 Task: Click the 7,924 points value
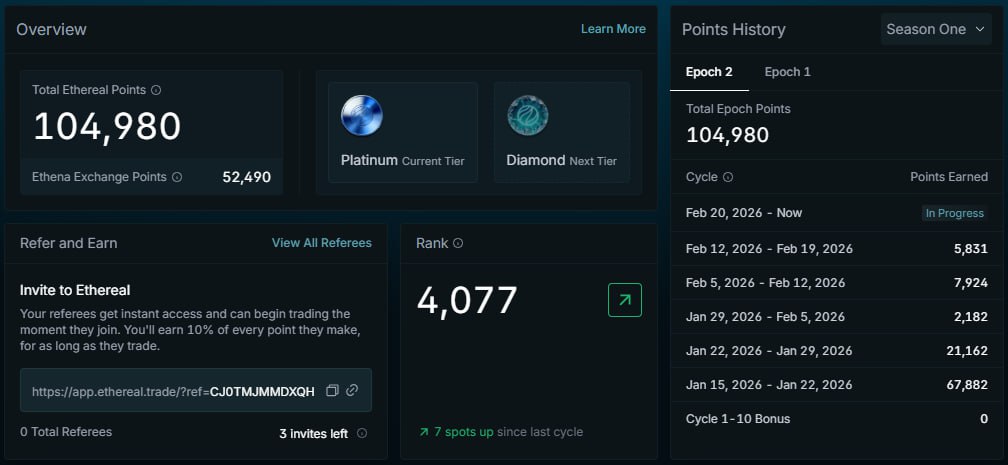970,282
